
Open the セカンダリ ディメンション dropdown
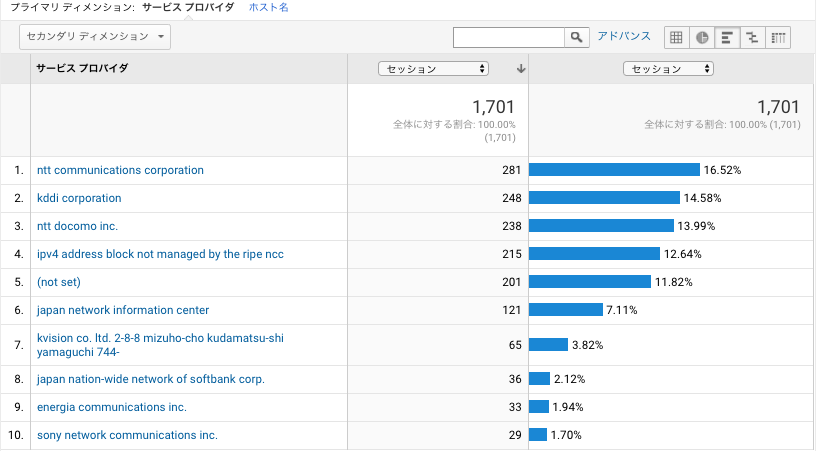click(x=95, y=37)
